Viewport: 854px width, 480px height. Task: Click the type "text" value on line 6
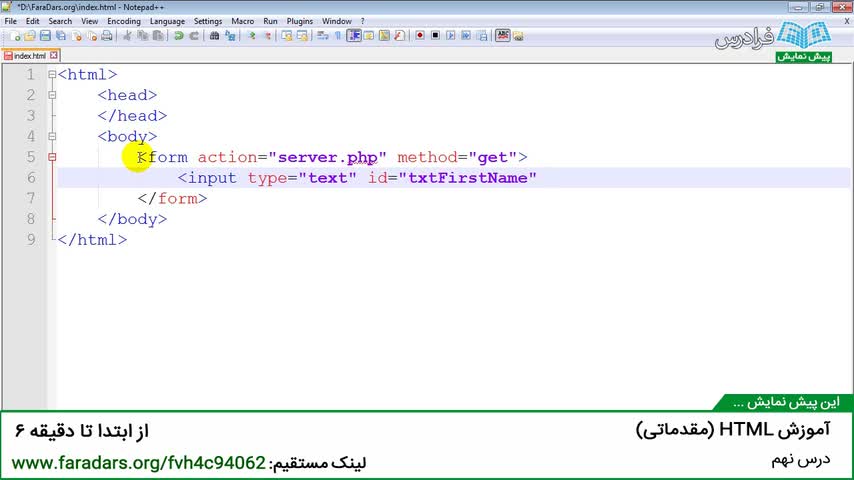click(327, 178)
